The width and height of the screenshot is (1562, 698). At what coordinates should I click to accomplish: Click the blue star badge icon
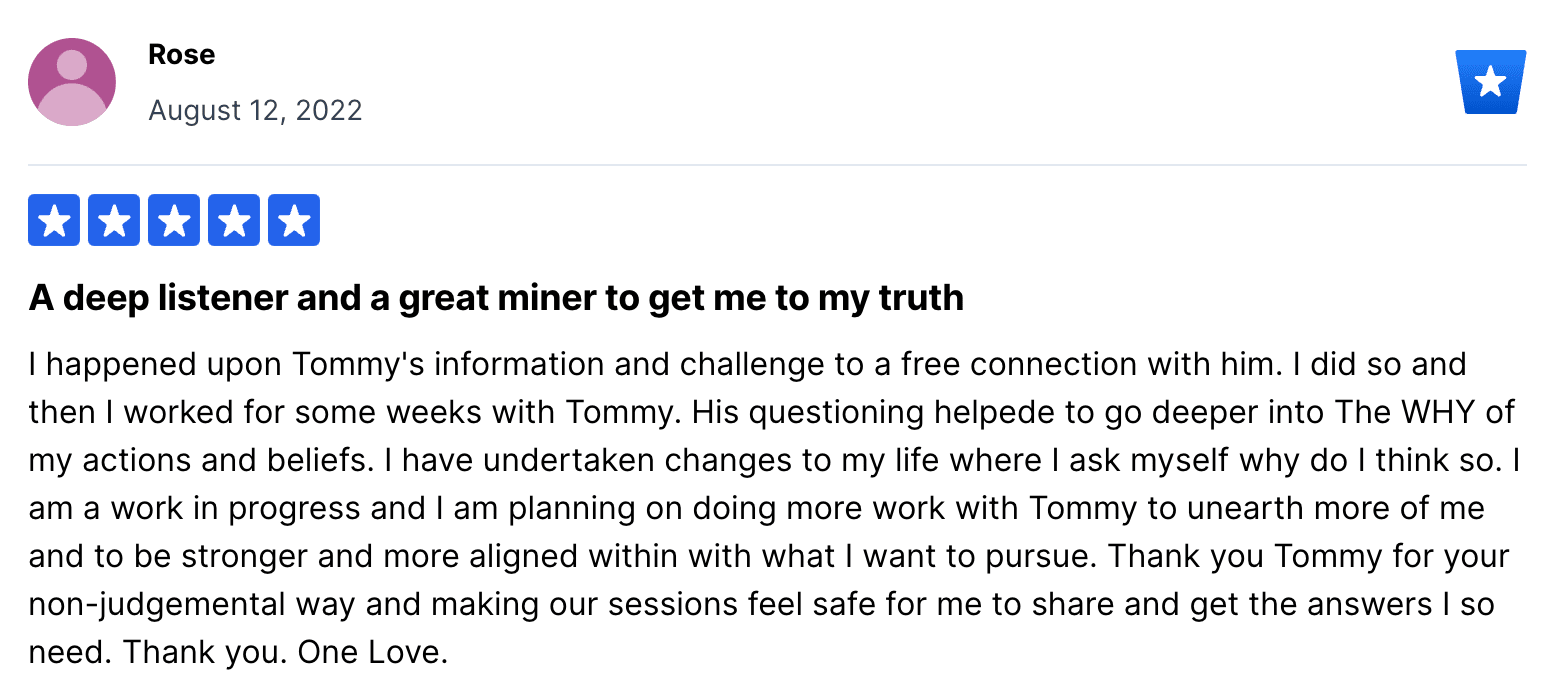(1490, 82)
